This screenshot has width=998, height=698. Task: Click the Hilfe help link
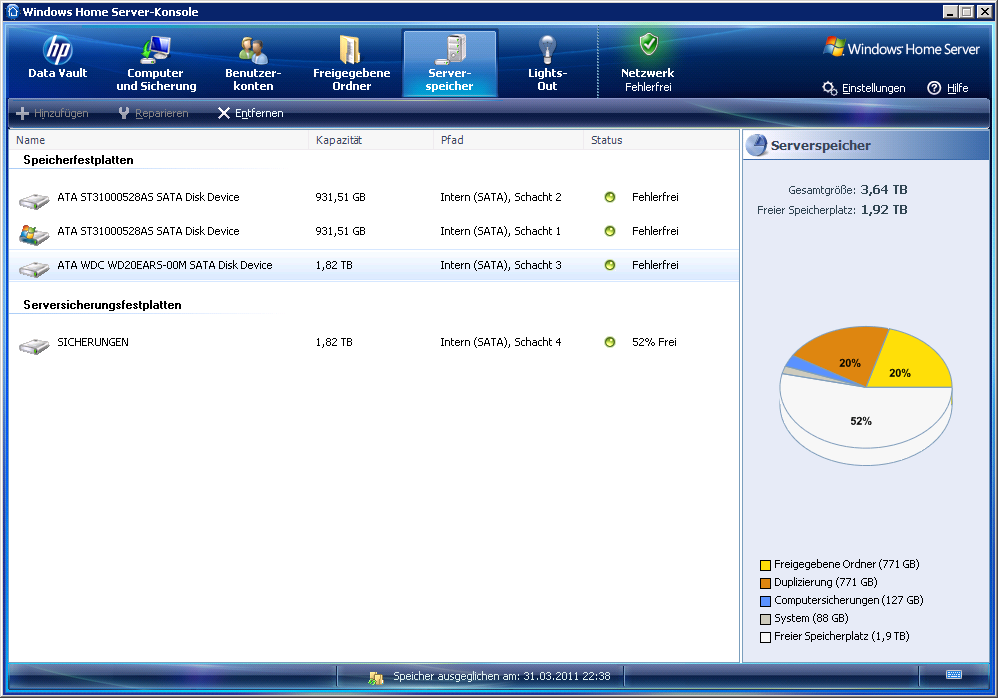pyautogui.click(x=948, y=88)
